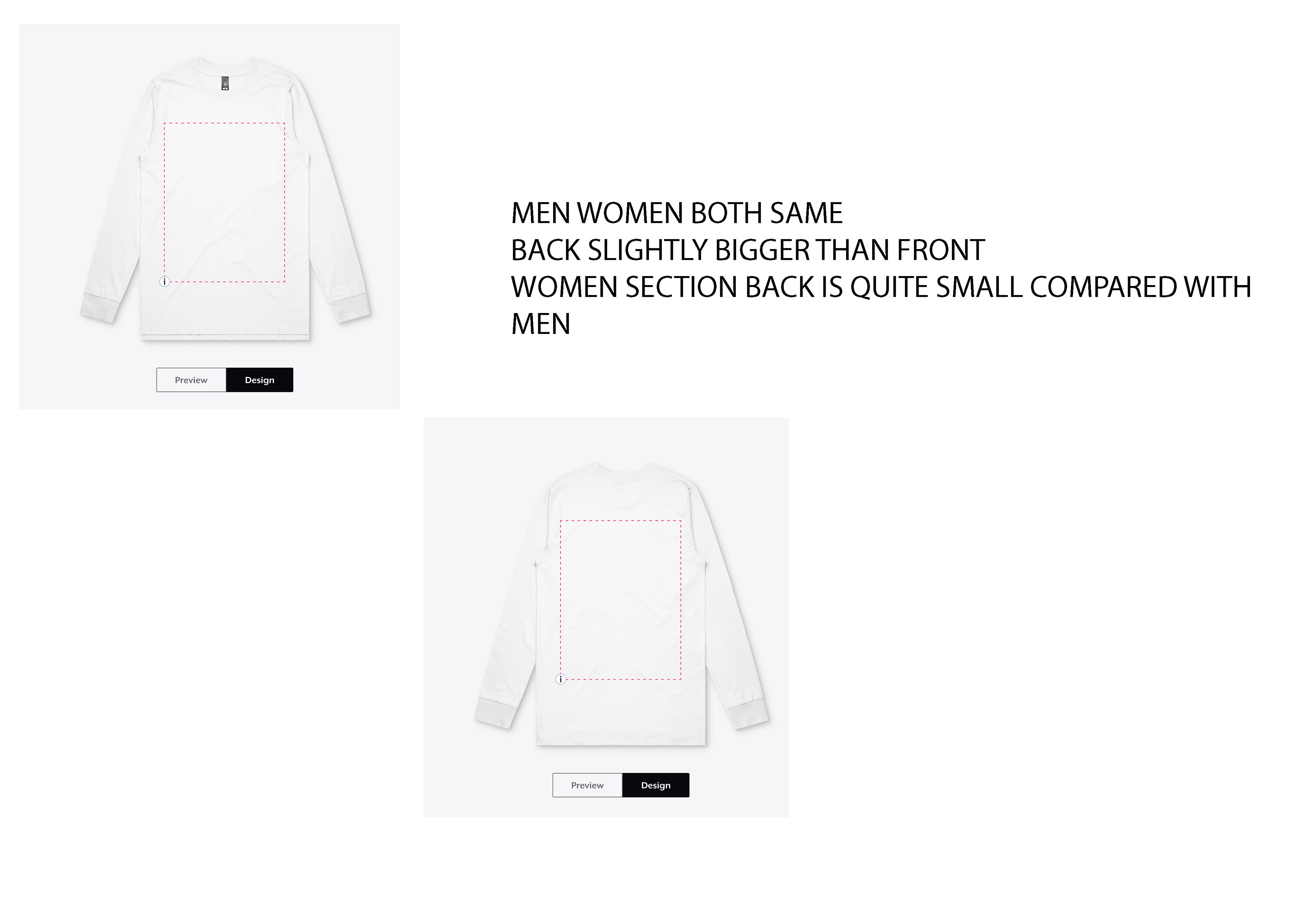The height and width of the screenshot is (924, 1296).
Task: Click the WOMEN SECTION BACK IS QUITE SMALL line
Action: click(x=881, y=287)
